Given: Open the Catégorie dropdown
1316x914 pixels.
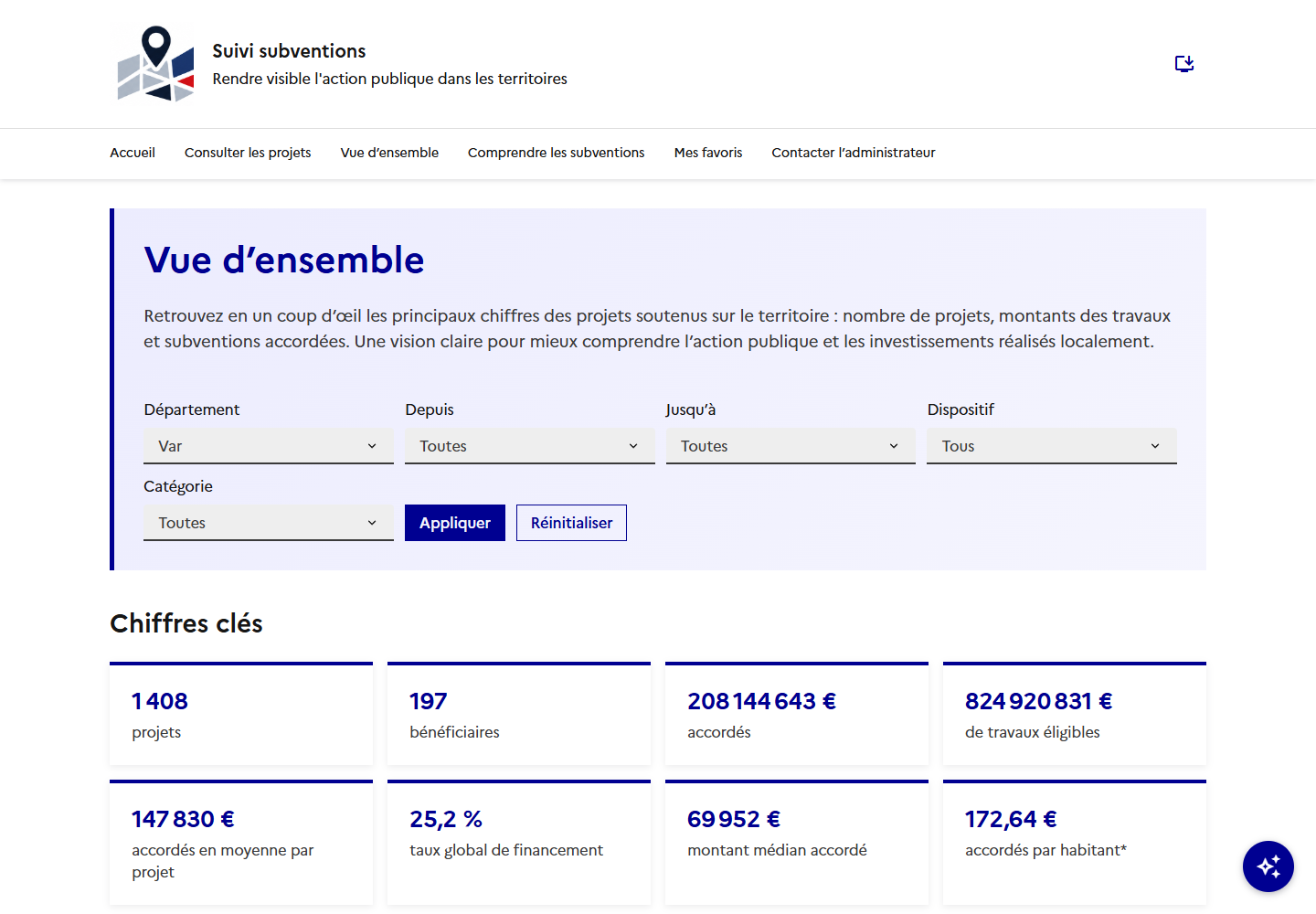Looking at the screenshot, I should point(269,523).
